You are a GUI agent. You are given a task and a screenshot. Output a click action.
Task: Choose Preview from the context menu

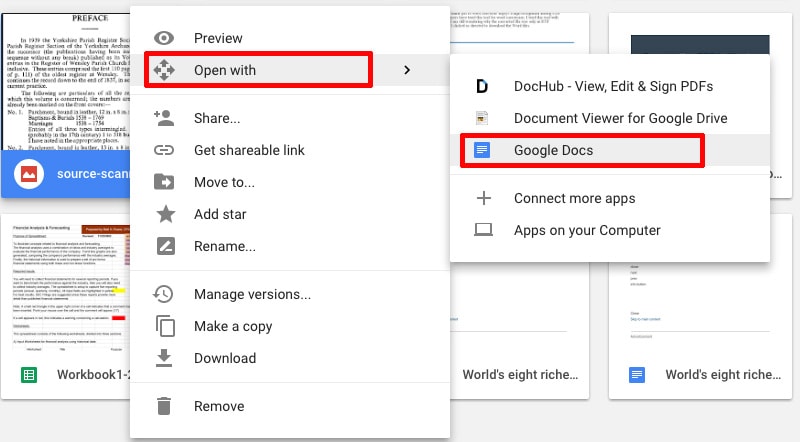290,38
